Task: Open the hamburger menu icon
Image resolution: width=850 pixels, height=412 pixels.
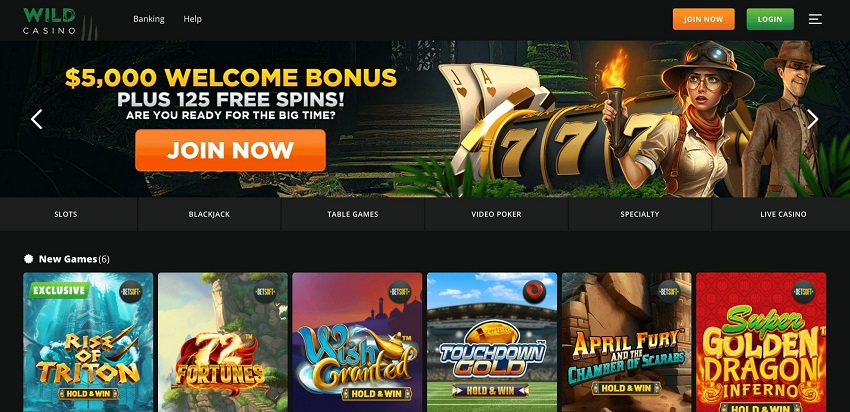Action: click(815, 19)
